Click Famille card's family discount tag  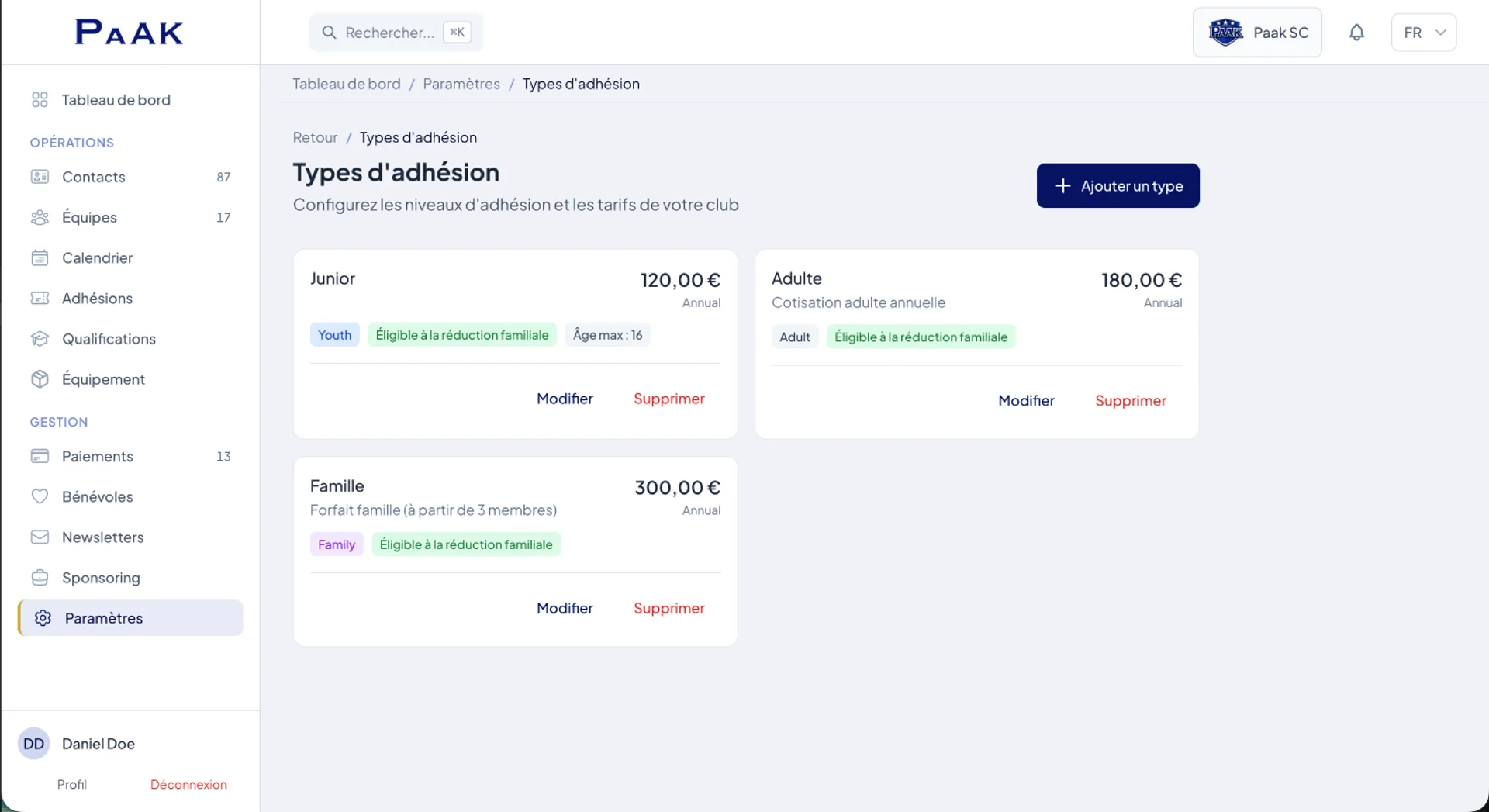coord(466,544)
